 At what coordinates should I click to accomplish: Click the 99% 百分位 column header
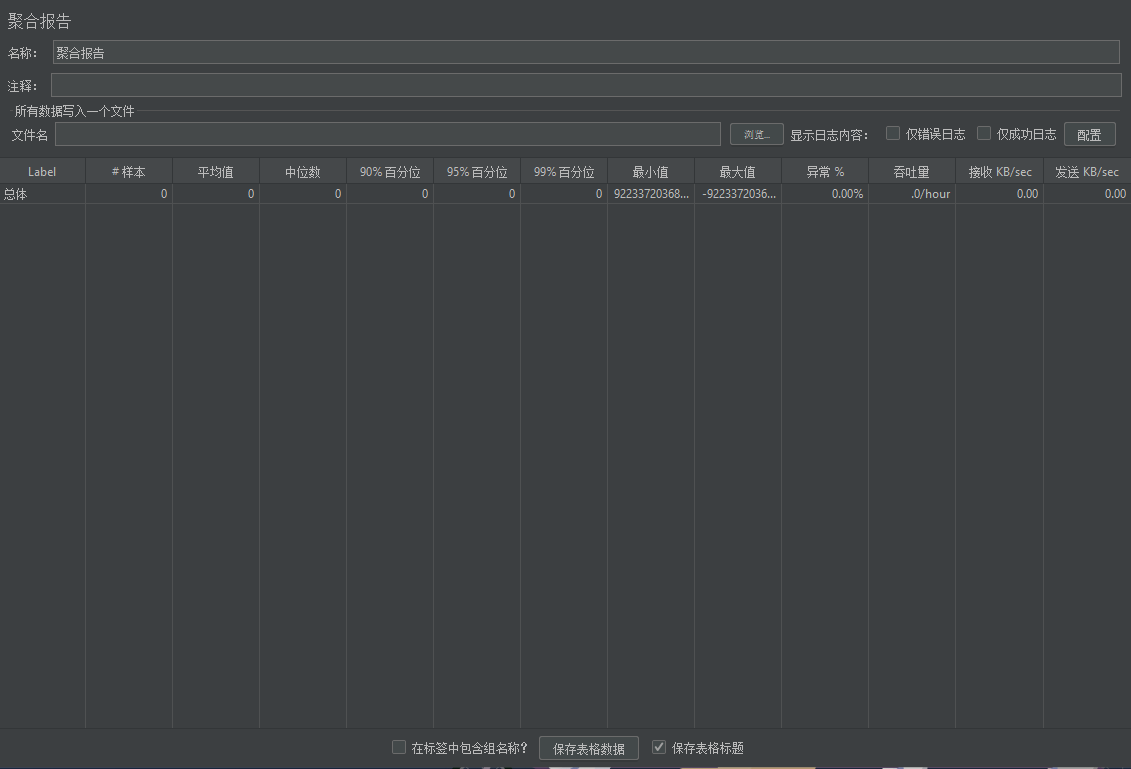click(564, 172)
